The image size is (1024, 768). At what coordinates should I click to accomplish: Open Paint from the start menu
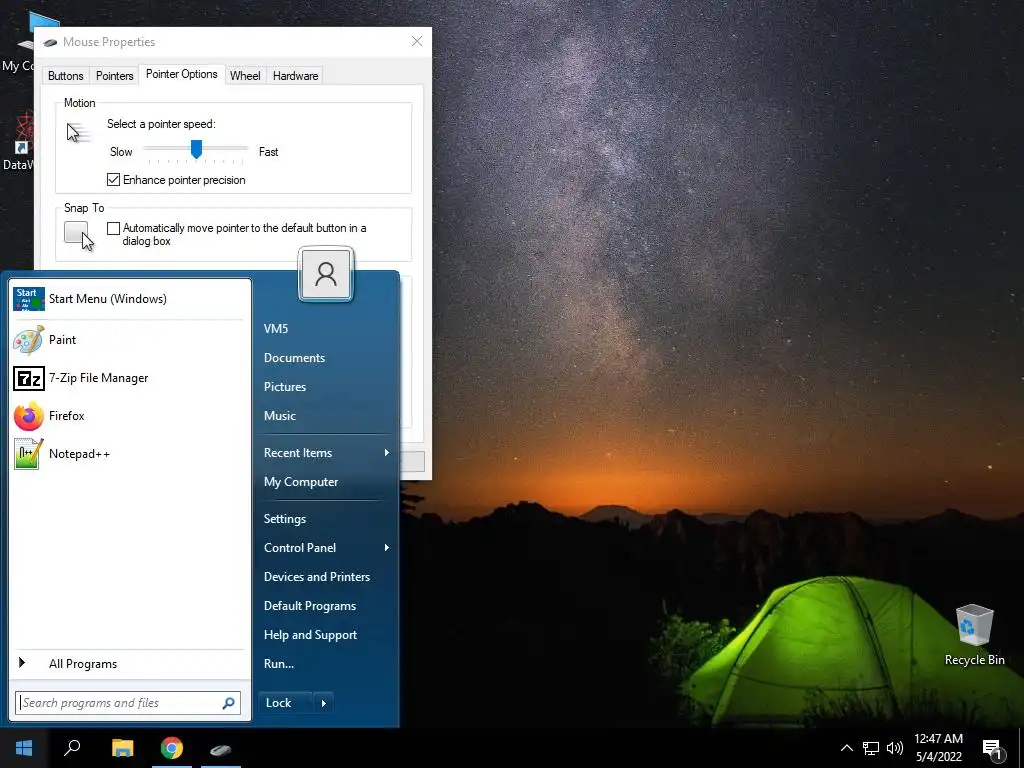coord(129,340)
